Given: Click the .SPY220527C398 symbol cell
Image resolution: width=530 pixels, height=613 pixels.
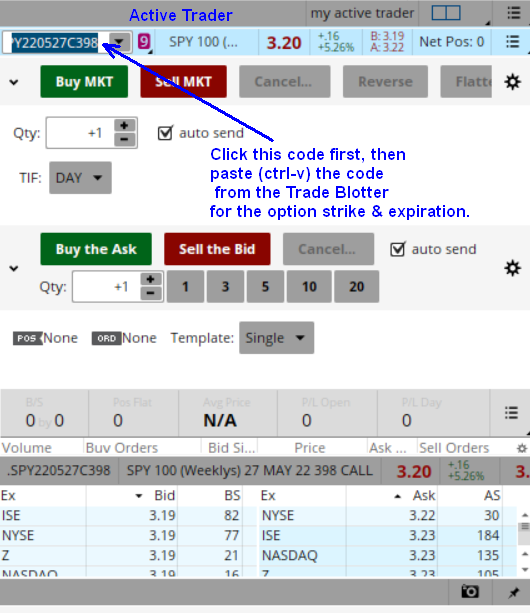Looking at the screenshot, I should (x=59, y=470).
